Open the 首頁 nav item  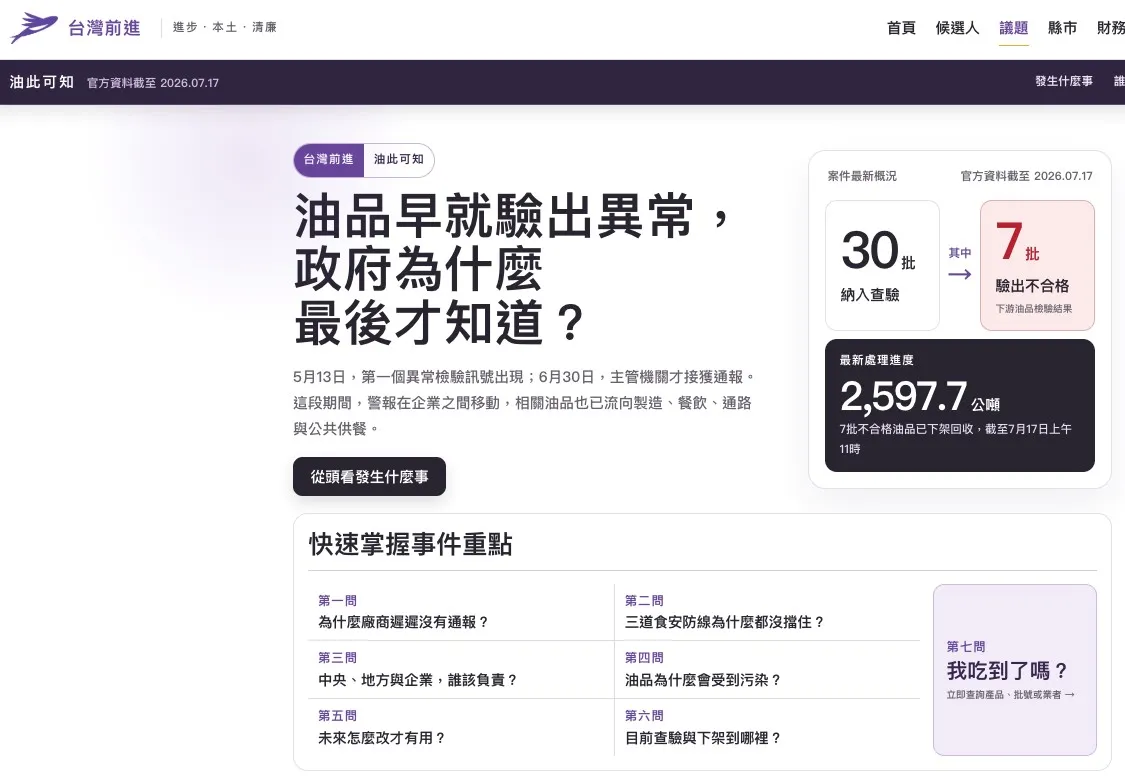[x=901, y=28]
